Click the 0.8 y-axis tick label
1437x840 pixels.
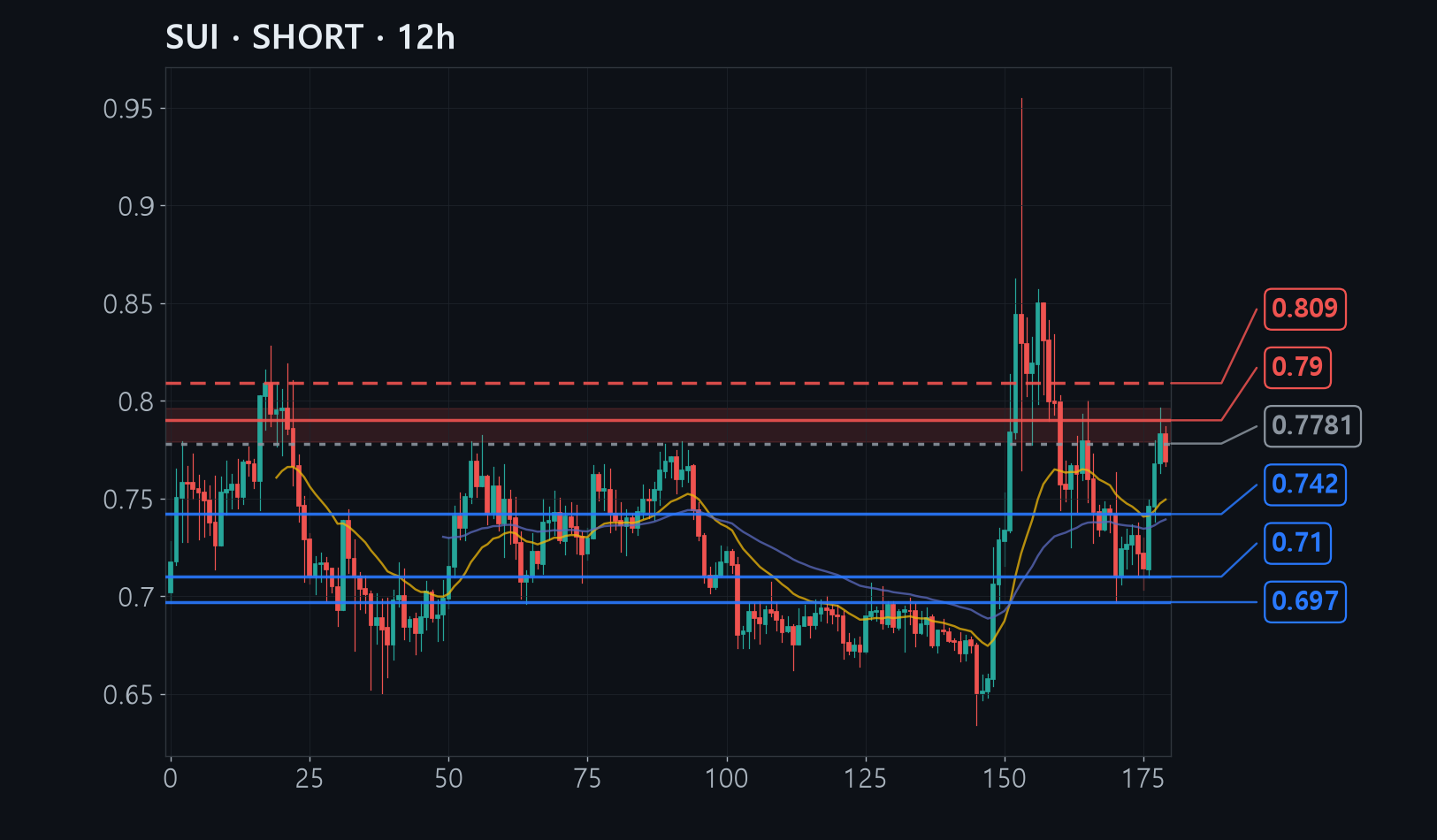coord(136,402)
